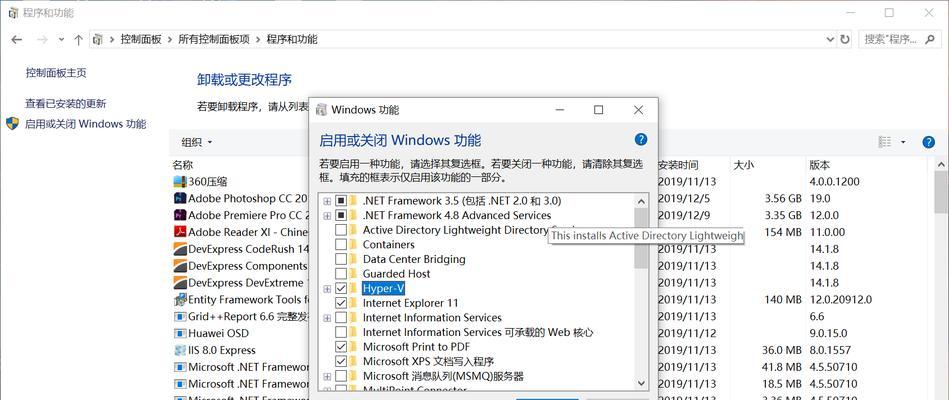Open address bar history dropdown arrow
The height and width of the screenshot is (400, 949).
830,39
